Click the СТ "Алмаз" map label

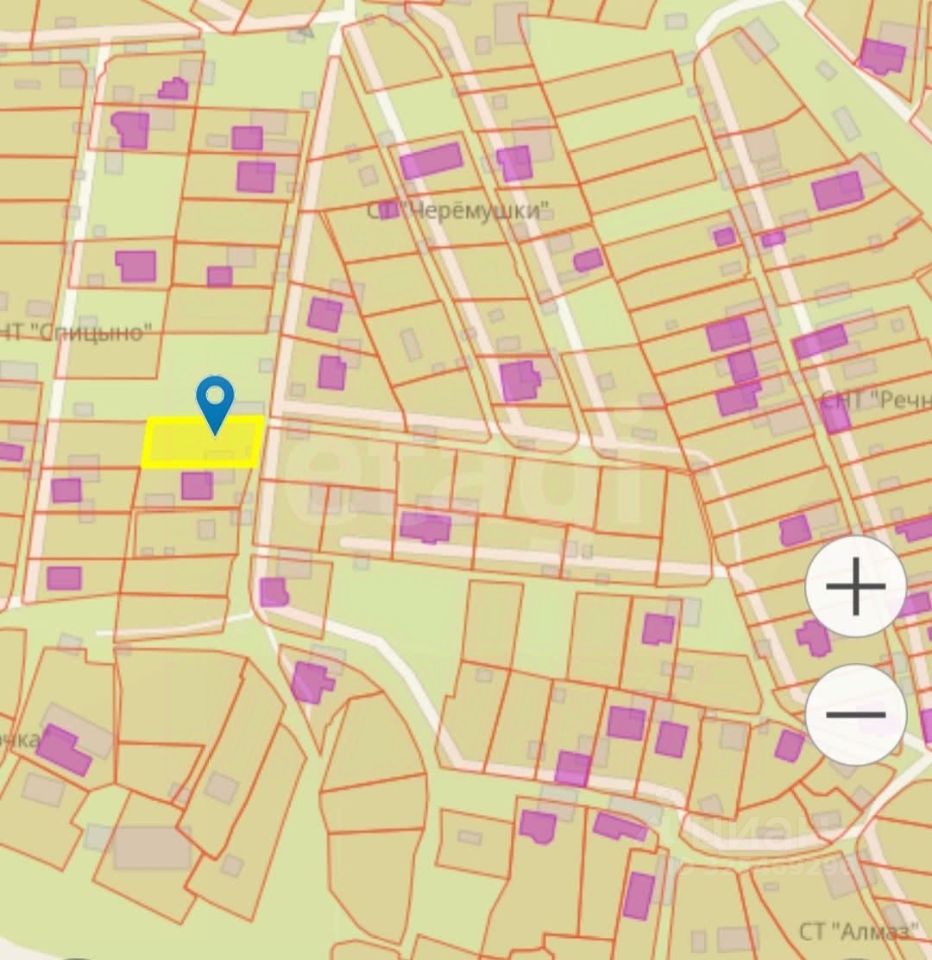point(859,931)
